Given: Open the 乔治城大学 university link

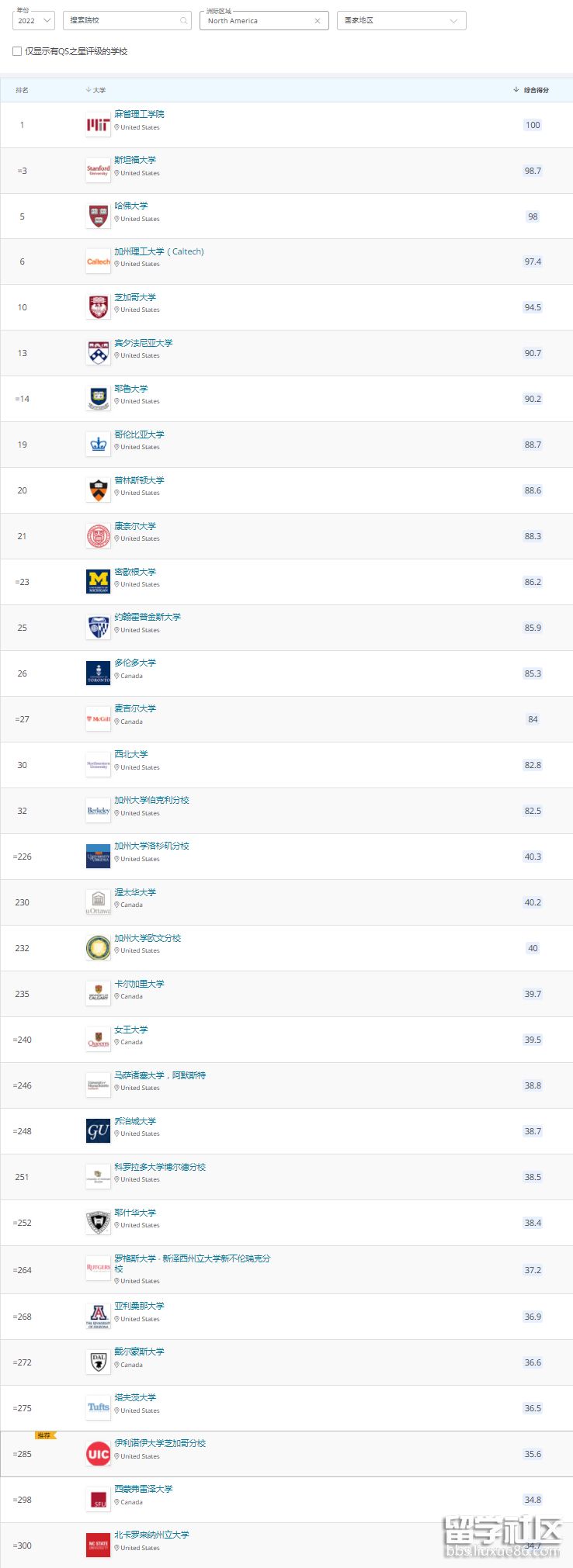Looking at the screenshot, I should point(135,1121).
